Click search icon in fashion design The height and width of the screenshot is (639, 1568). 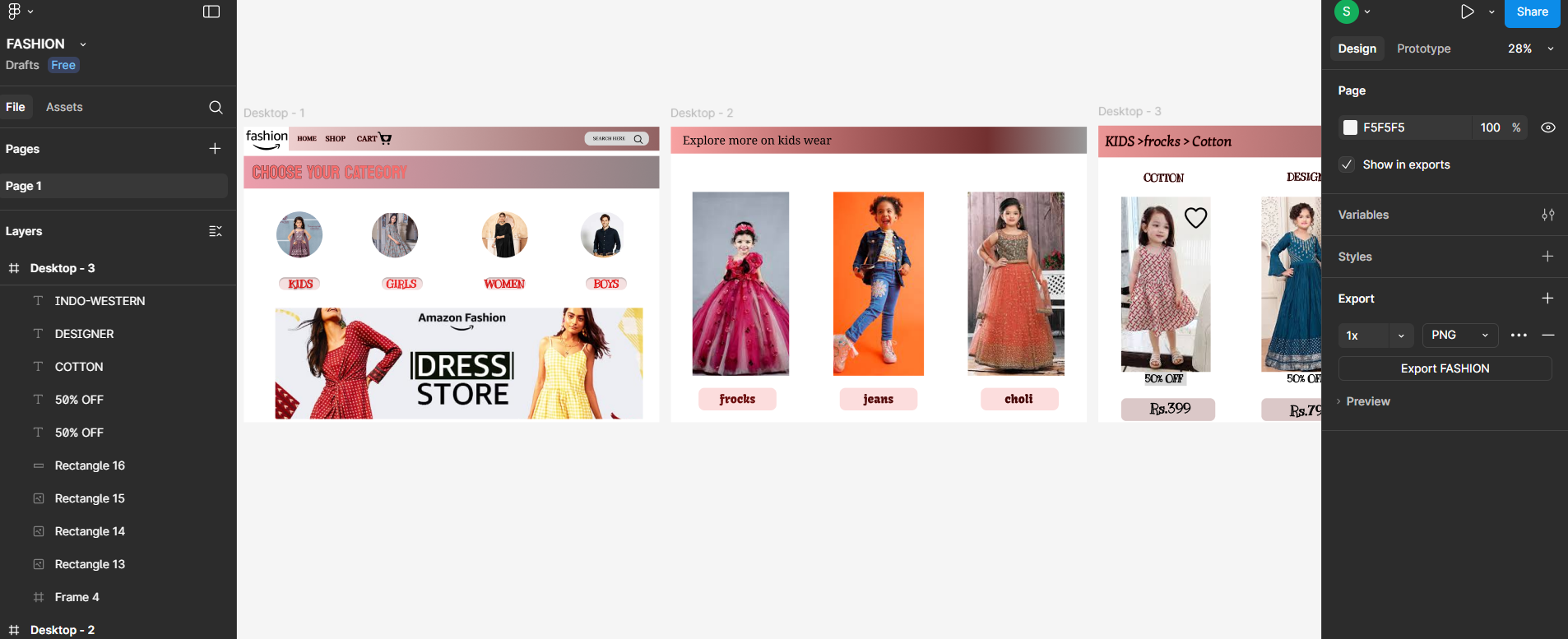point(638,139)
